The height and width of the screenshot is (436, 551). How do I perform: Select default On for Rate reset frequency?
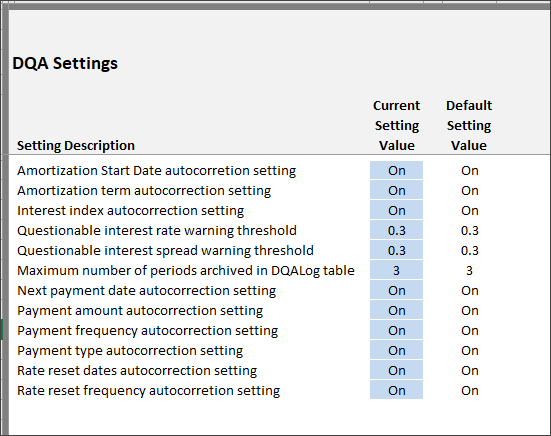click(470, 390)
